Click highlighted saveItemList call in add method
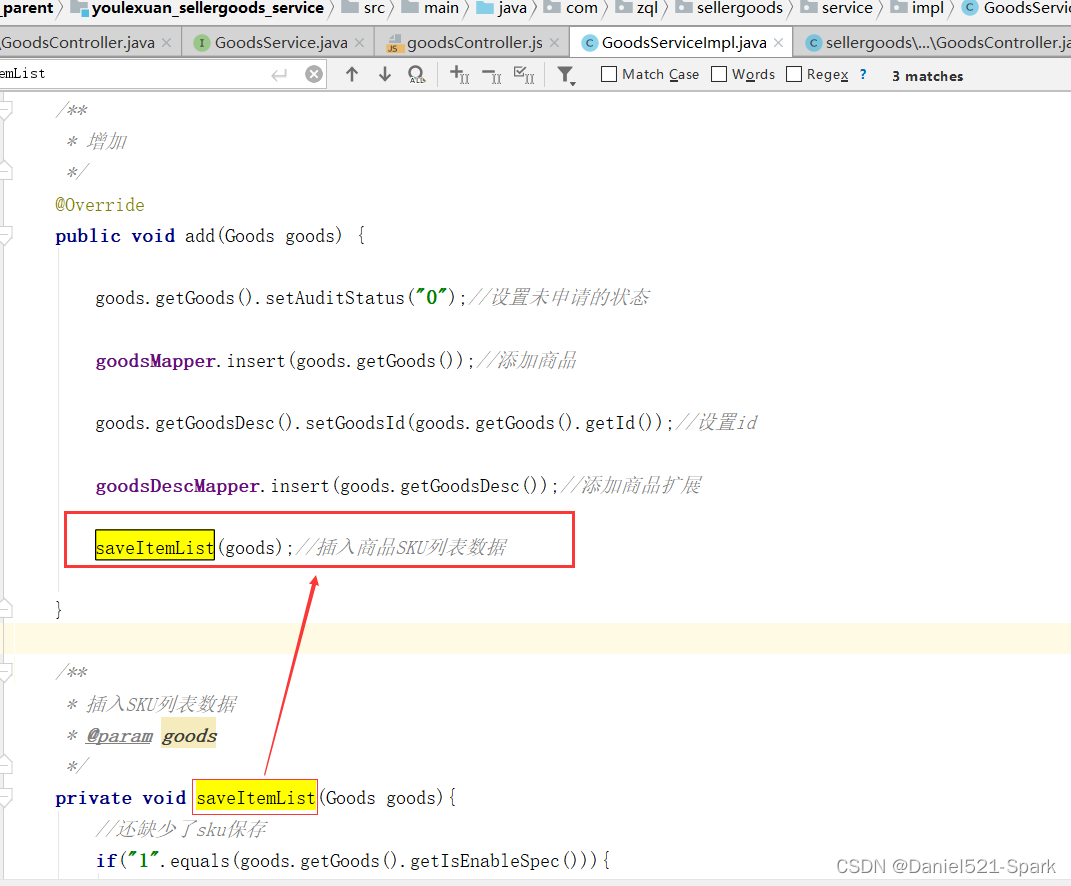Image resolution: width=1071 pixels, height=886 pixels. click(x=155, y=547)
